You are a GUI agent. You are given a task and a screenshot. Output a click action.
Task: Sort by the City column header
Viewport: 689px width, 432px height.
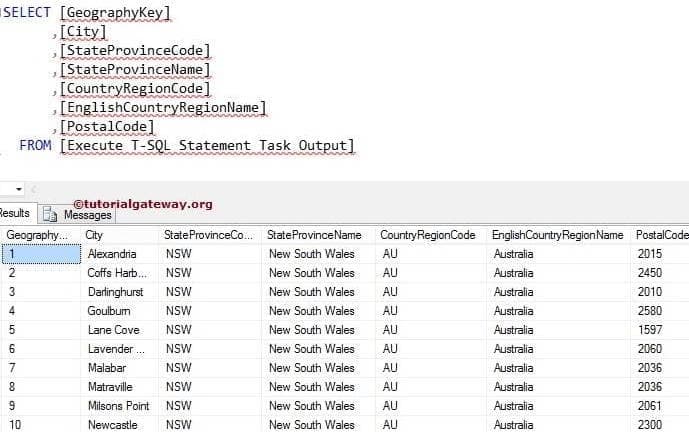pos(119,235)
